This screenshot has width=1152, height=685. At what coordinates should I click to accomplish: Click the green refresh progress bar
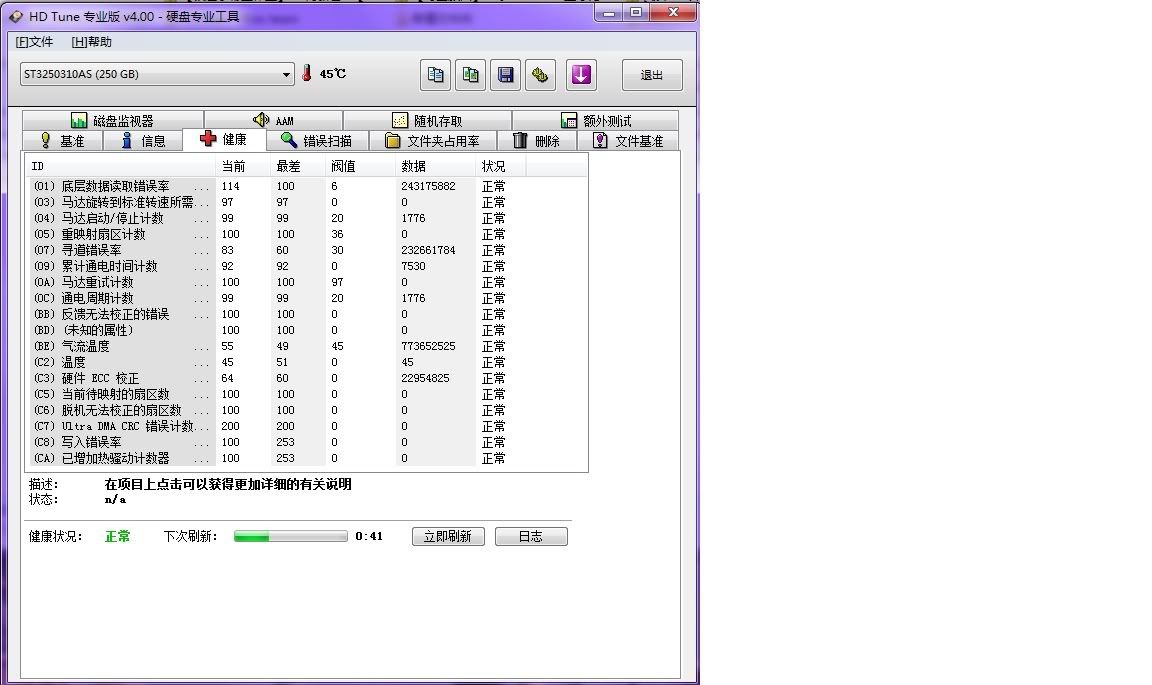pos(291,537)
